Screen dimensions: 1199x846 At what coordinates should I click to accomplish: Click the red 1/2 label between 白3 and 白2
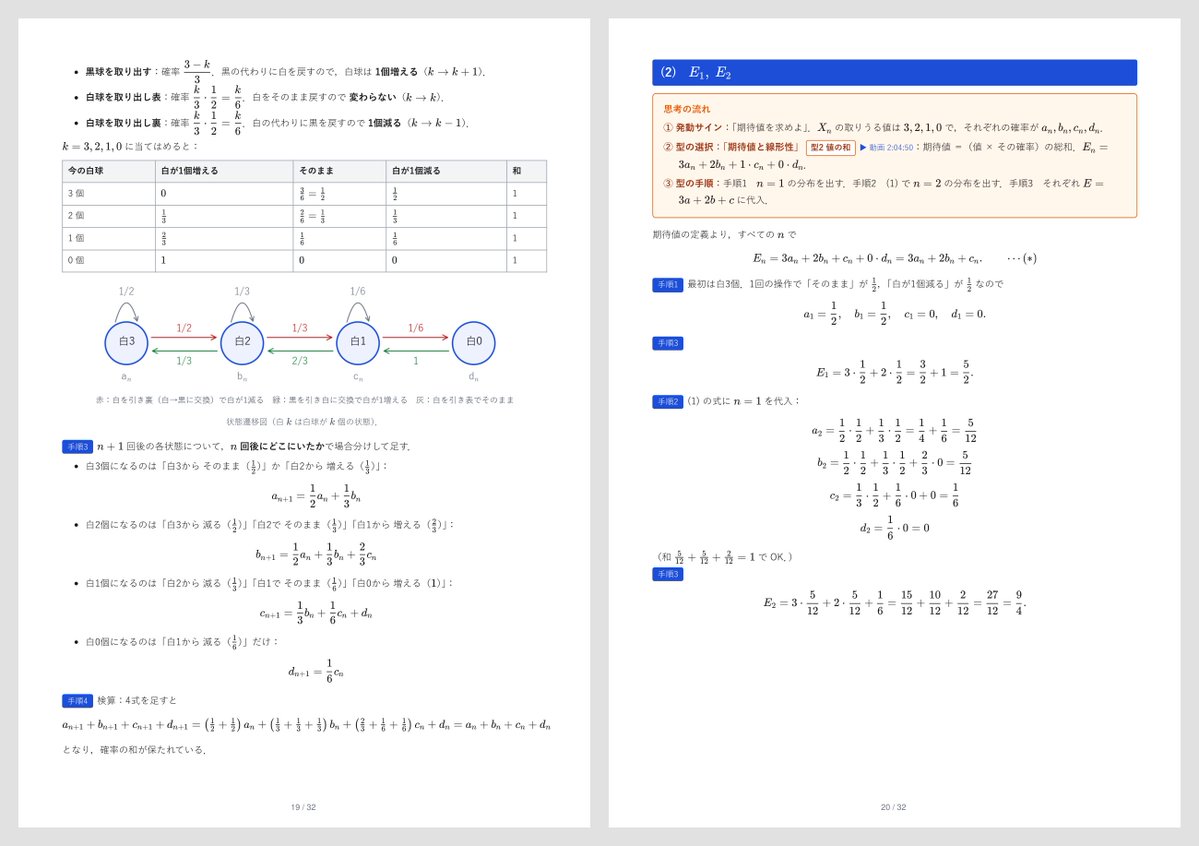click(184, 328)
